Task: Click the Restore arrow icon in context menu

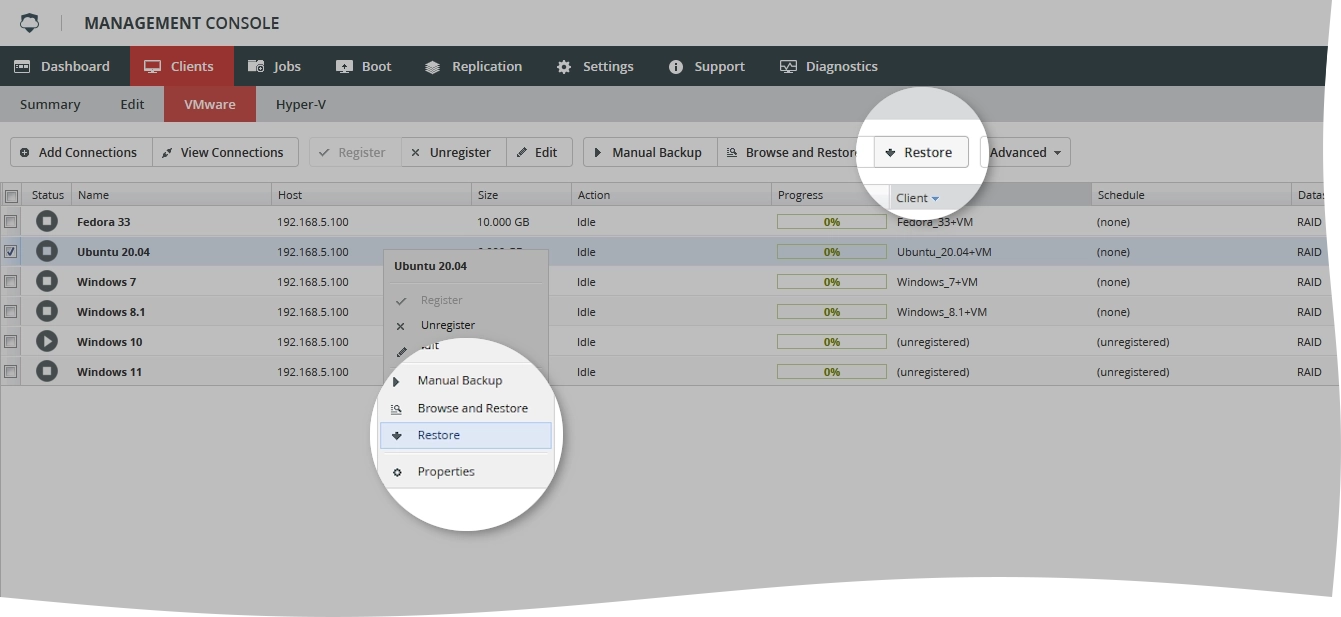Action: point(397,436)
